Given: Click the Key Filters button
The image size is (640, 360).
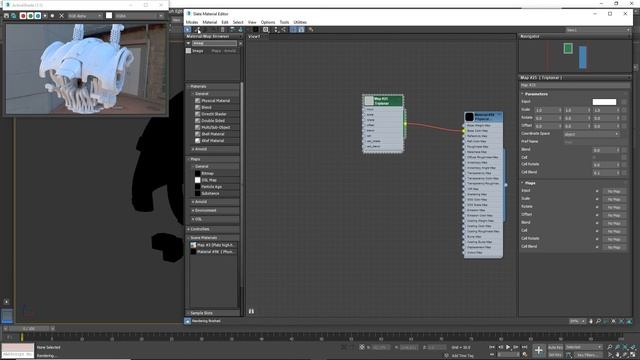Looking at the screenshot, I should pyautogui.click(x=588, y=355).
